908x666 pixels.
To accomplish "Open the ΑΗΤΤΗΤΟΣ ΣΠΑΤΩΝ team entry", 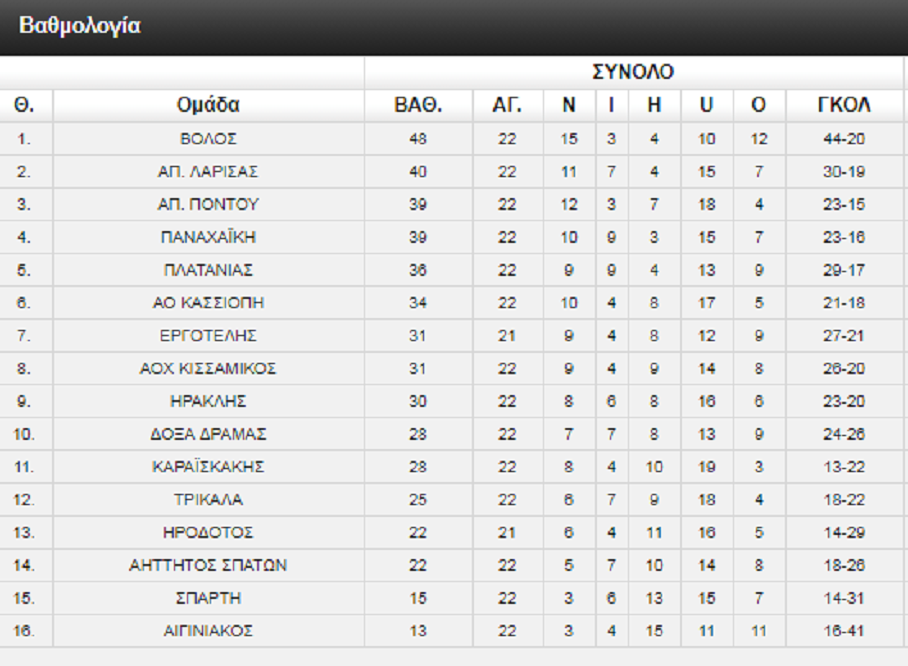I will [x=208, y=565].
